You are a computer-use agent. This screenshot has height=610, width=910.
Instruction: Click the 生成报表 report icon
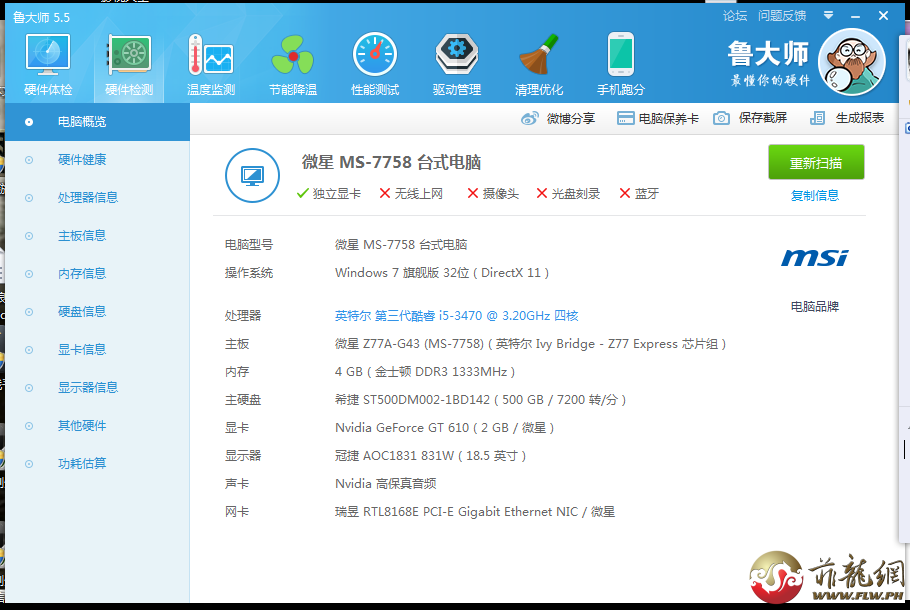point(817,118)
